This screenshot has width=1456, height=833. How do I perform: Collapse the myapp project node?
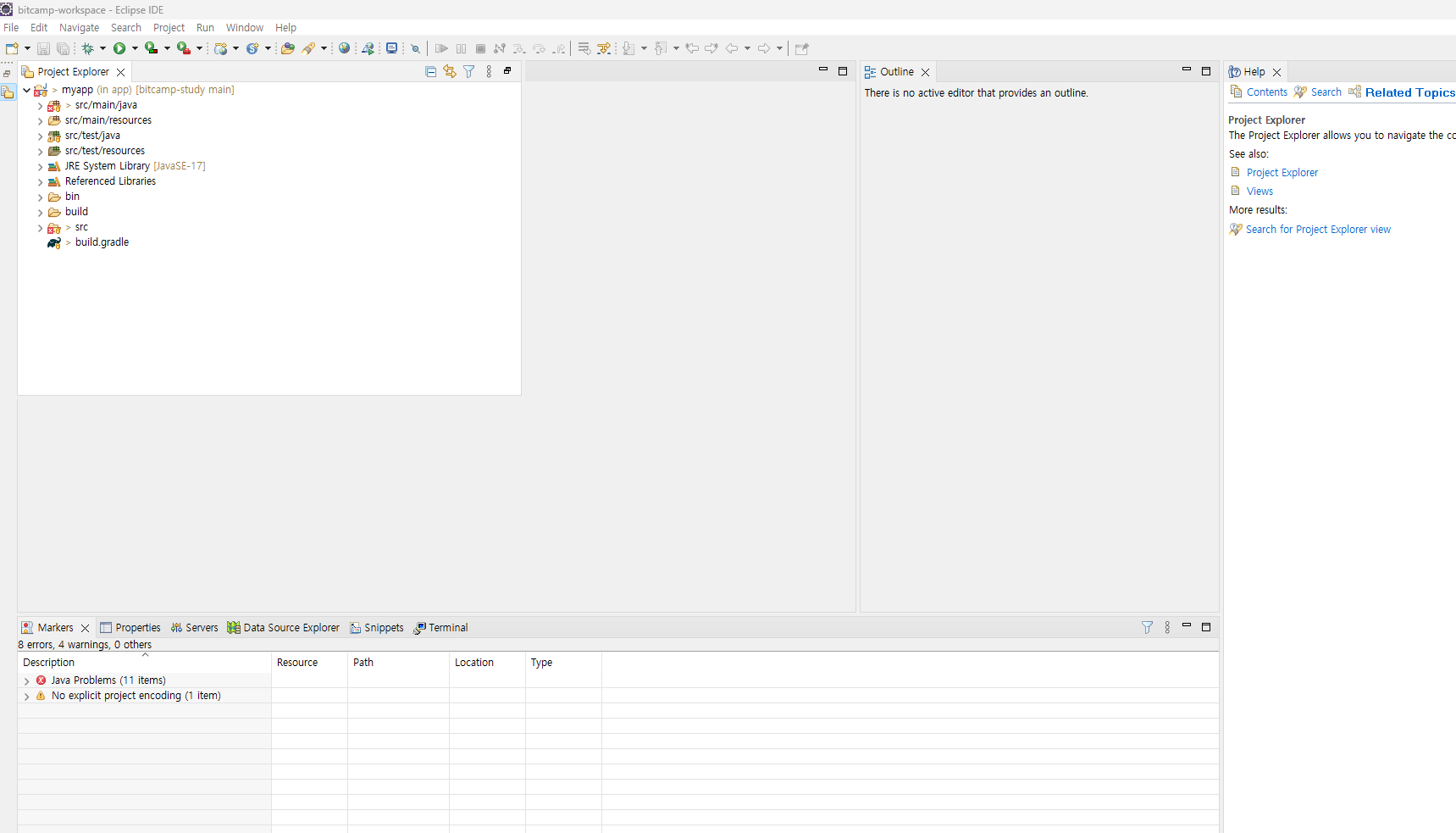coord(26,90)
